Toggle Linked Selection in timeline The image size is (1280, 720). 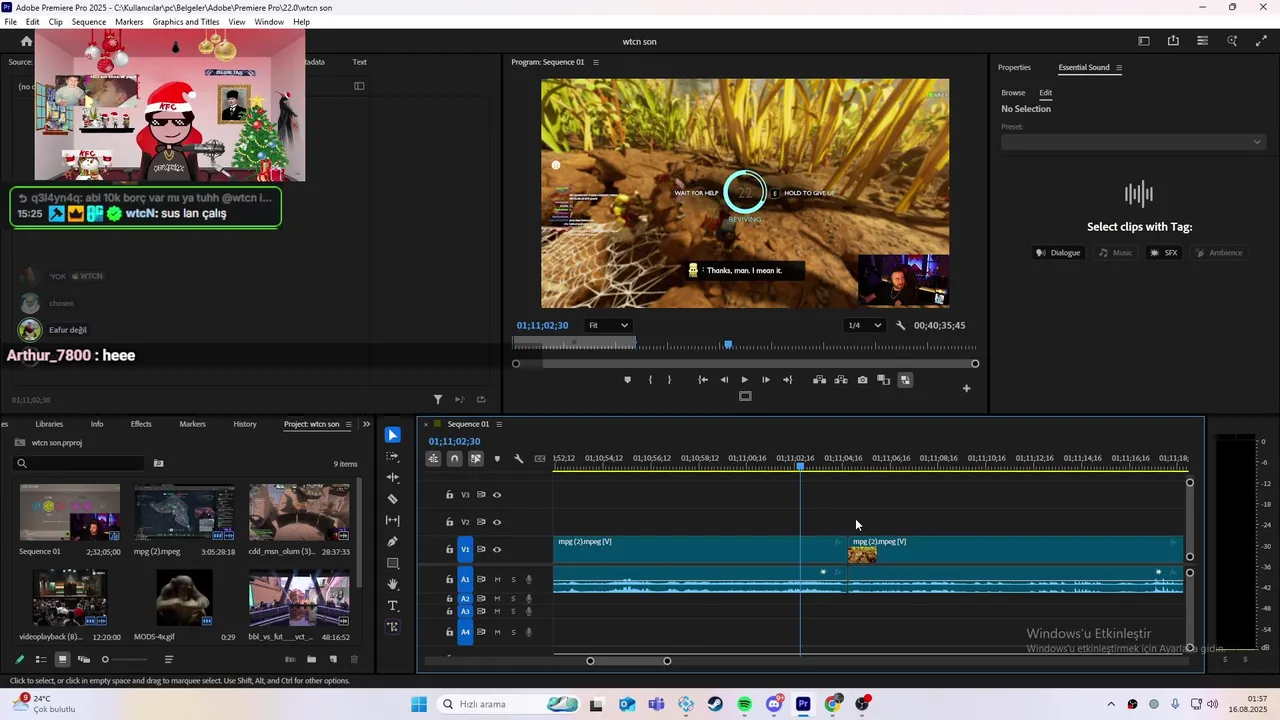click(476, 459)
